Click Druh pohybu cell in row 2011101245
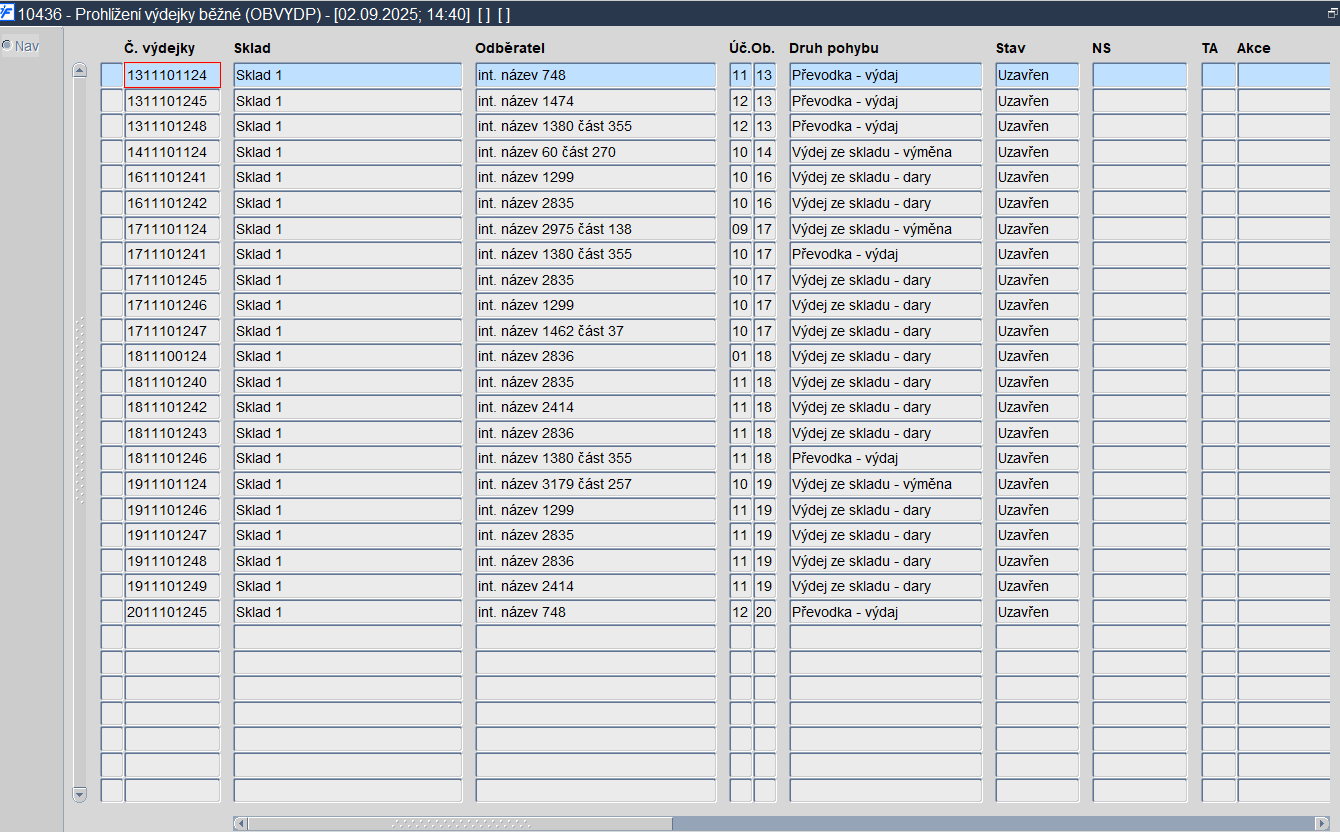 (886, 612)
